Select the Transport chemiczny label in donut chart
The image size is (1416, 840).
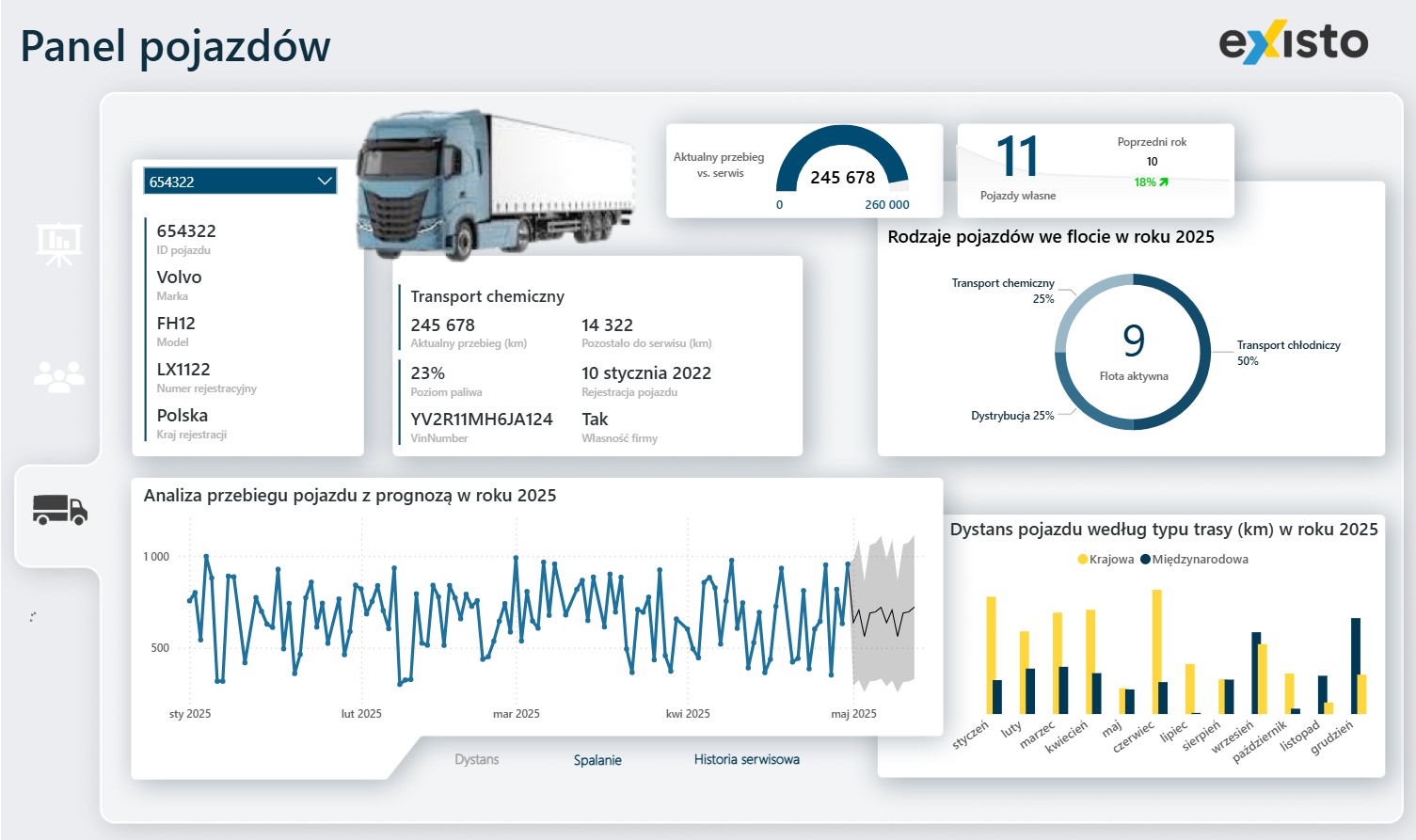pos(1003,283)
